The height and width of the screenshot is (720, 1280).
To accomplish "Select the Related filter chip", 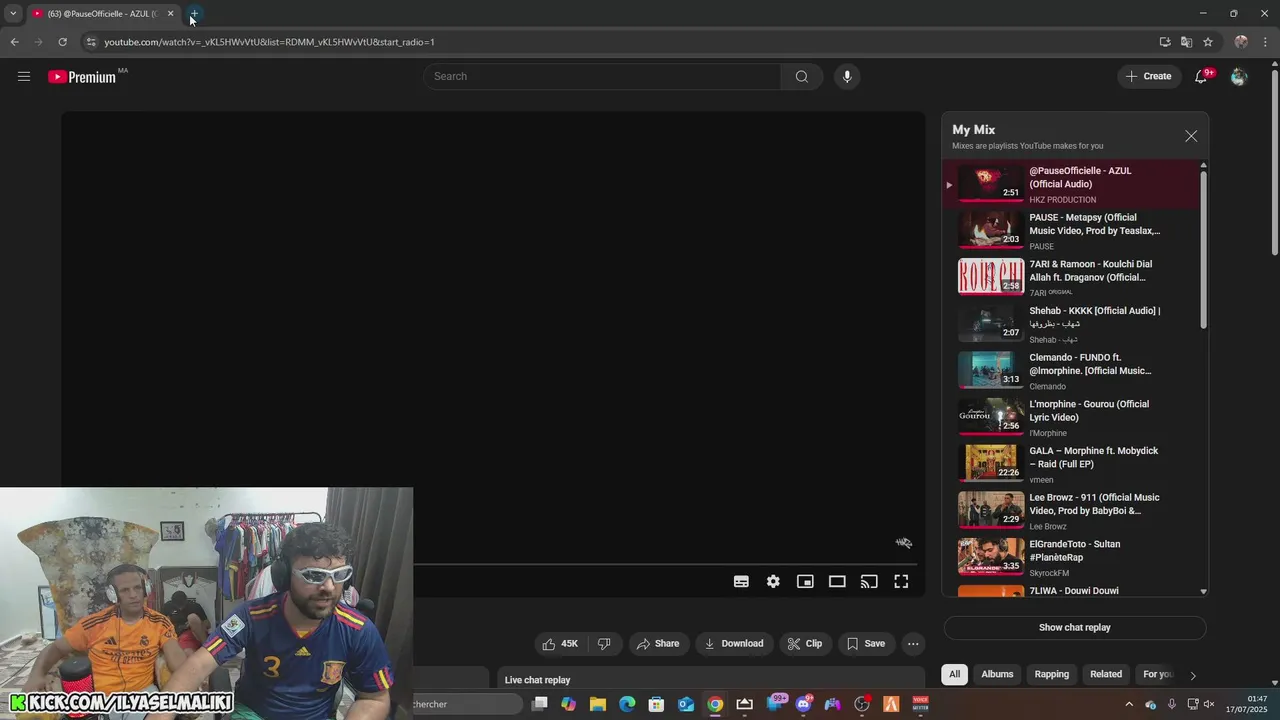I will 1106,674.
